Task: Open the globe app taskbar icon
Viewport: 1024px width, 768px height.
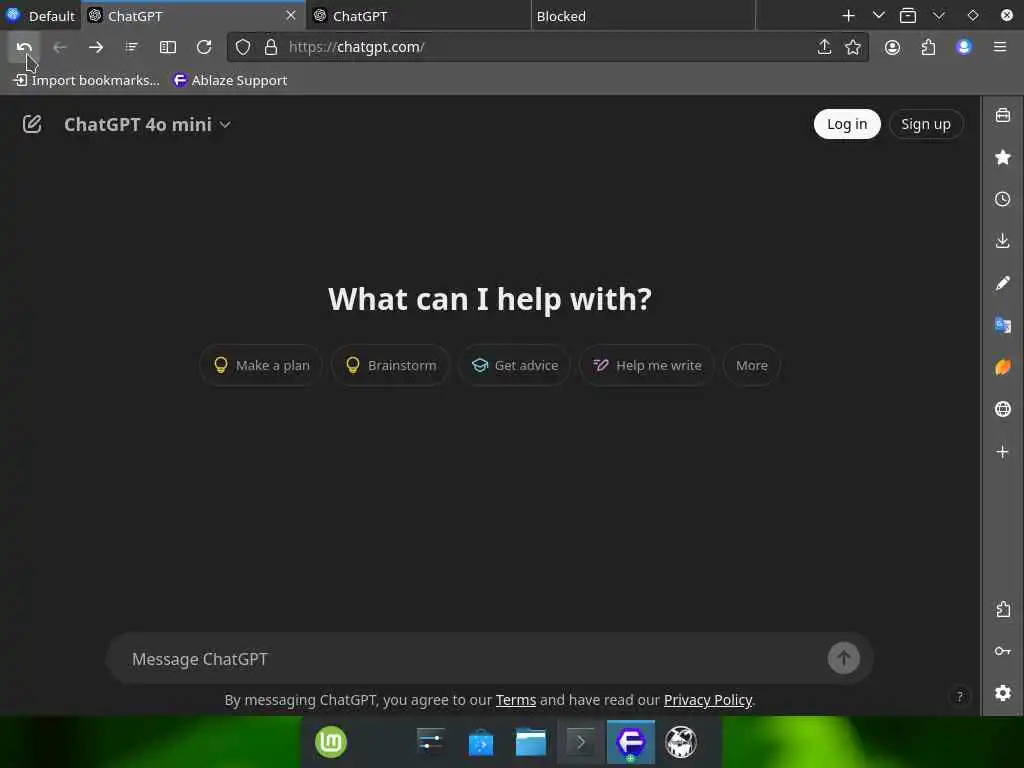Action: tap(680, 742)
